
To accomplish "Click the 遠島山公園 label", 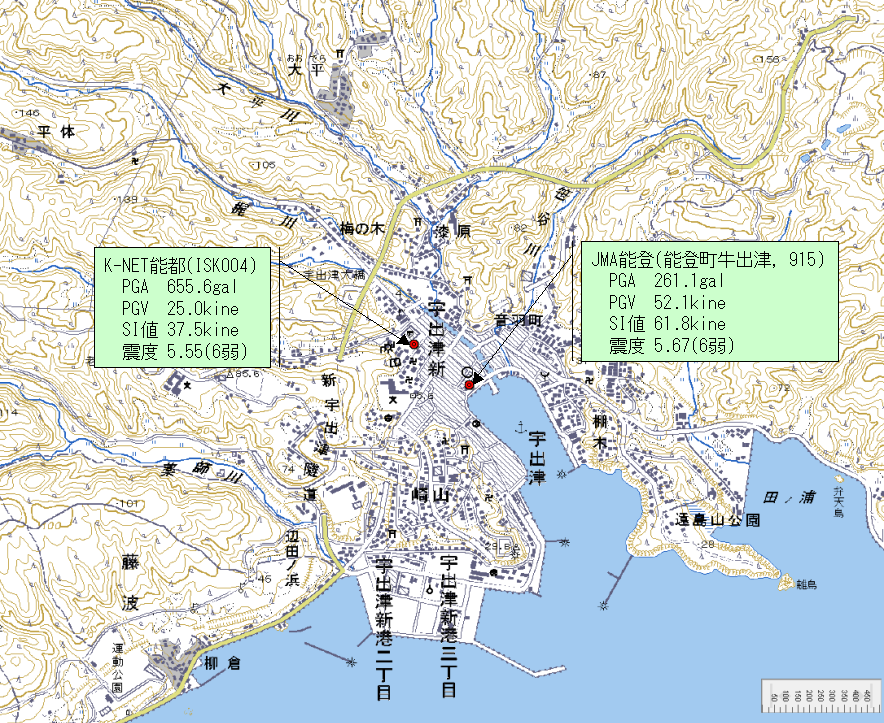I will click(x=718, y=520).
